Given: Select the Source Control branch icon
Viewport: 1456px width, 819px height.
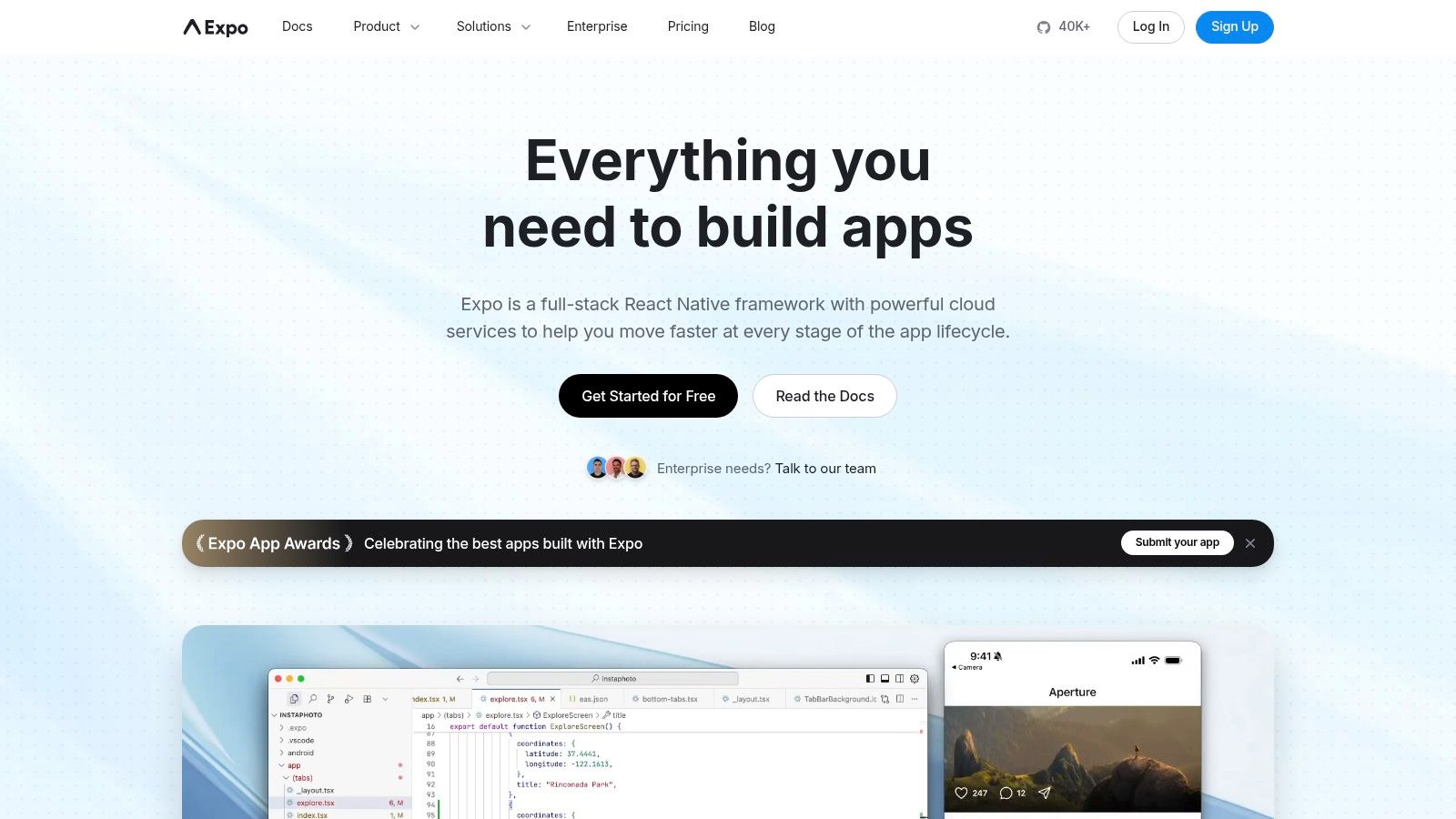Looking at the screenshot, I should click(x=331, y=699).
